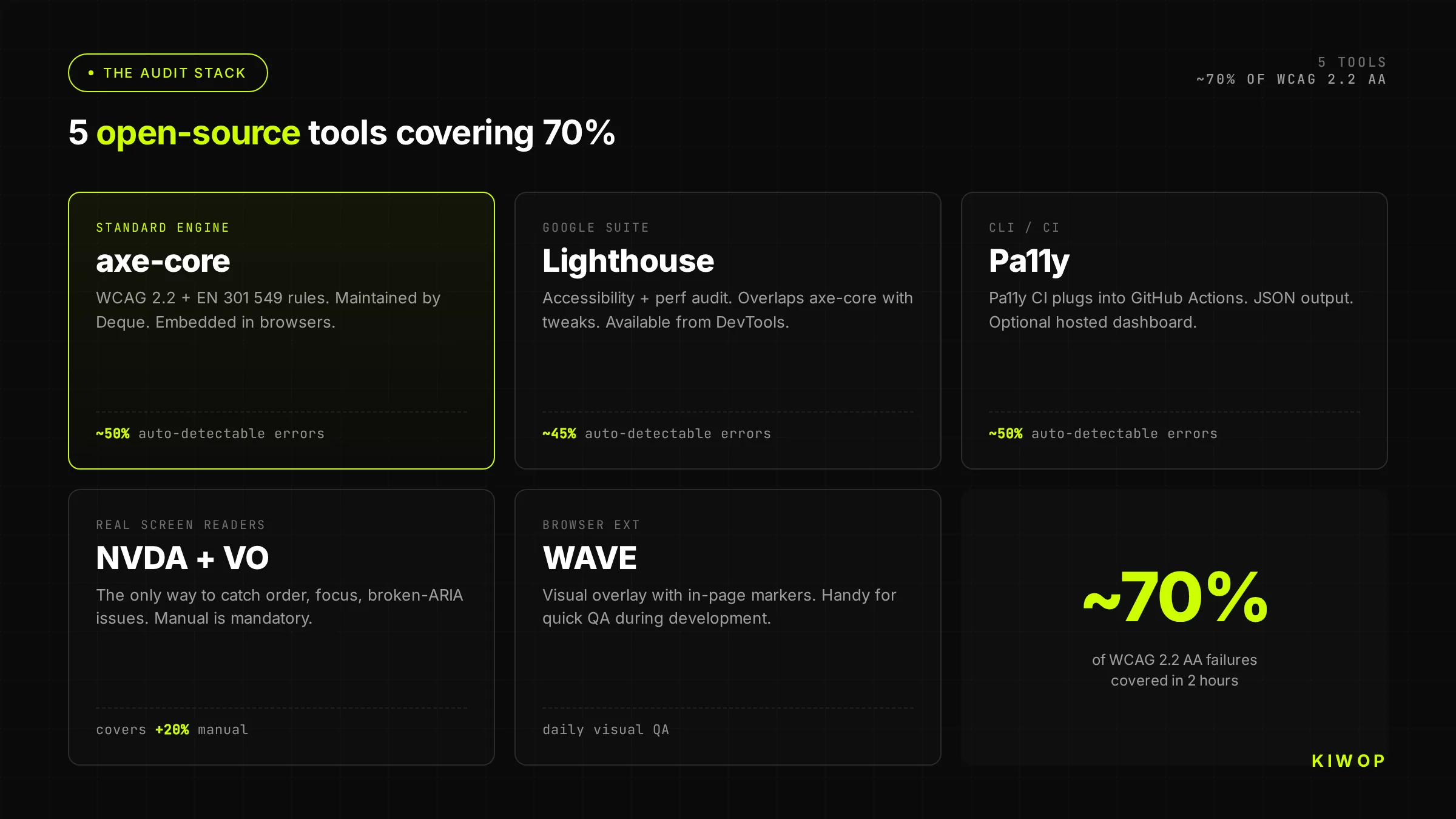
Task: Click the STANDARD ENGINE label
Action: coord(163,227)
